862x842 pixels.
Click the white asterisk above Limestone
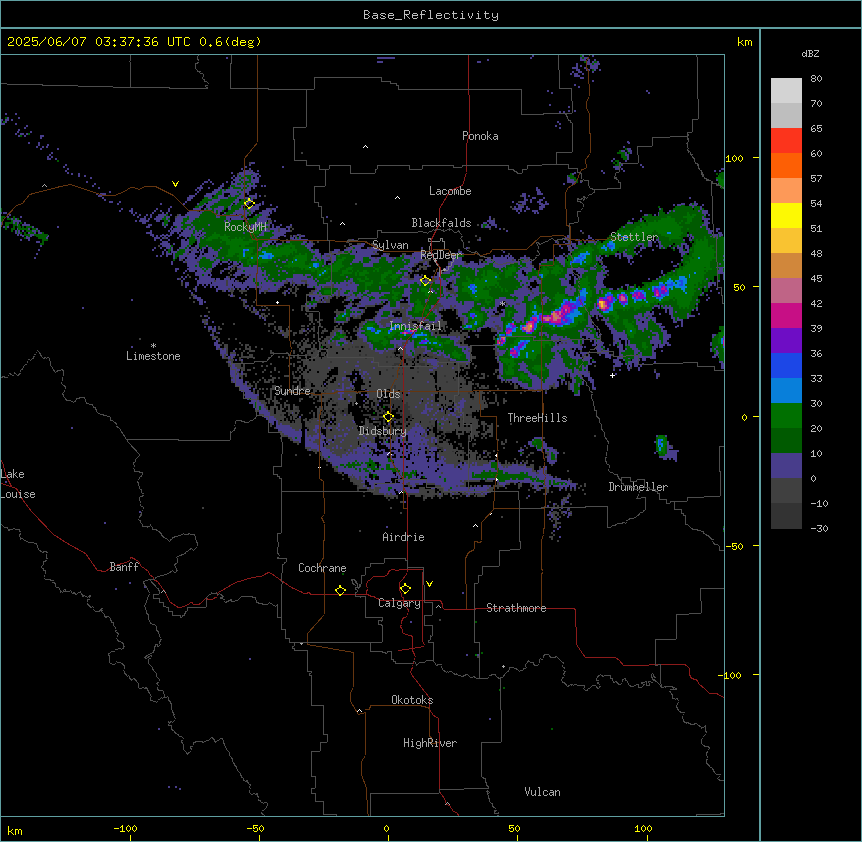(x=153, y=346)
